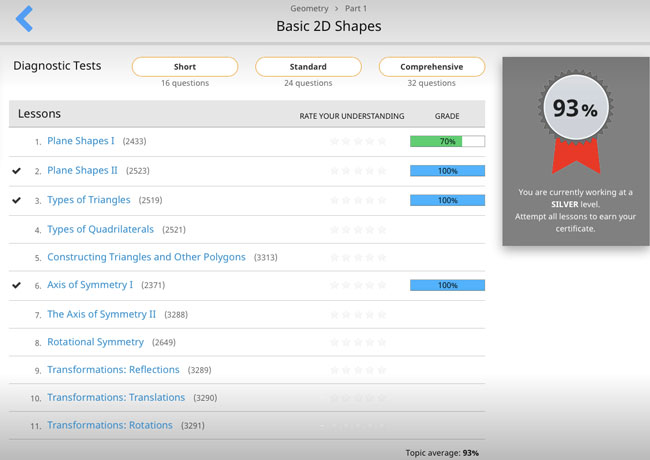Click the 70% grade progress bar
The height and width of the screenshot is (460, 650).
(447, 141)
